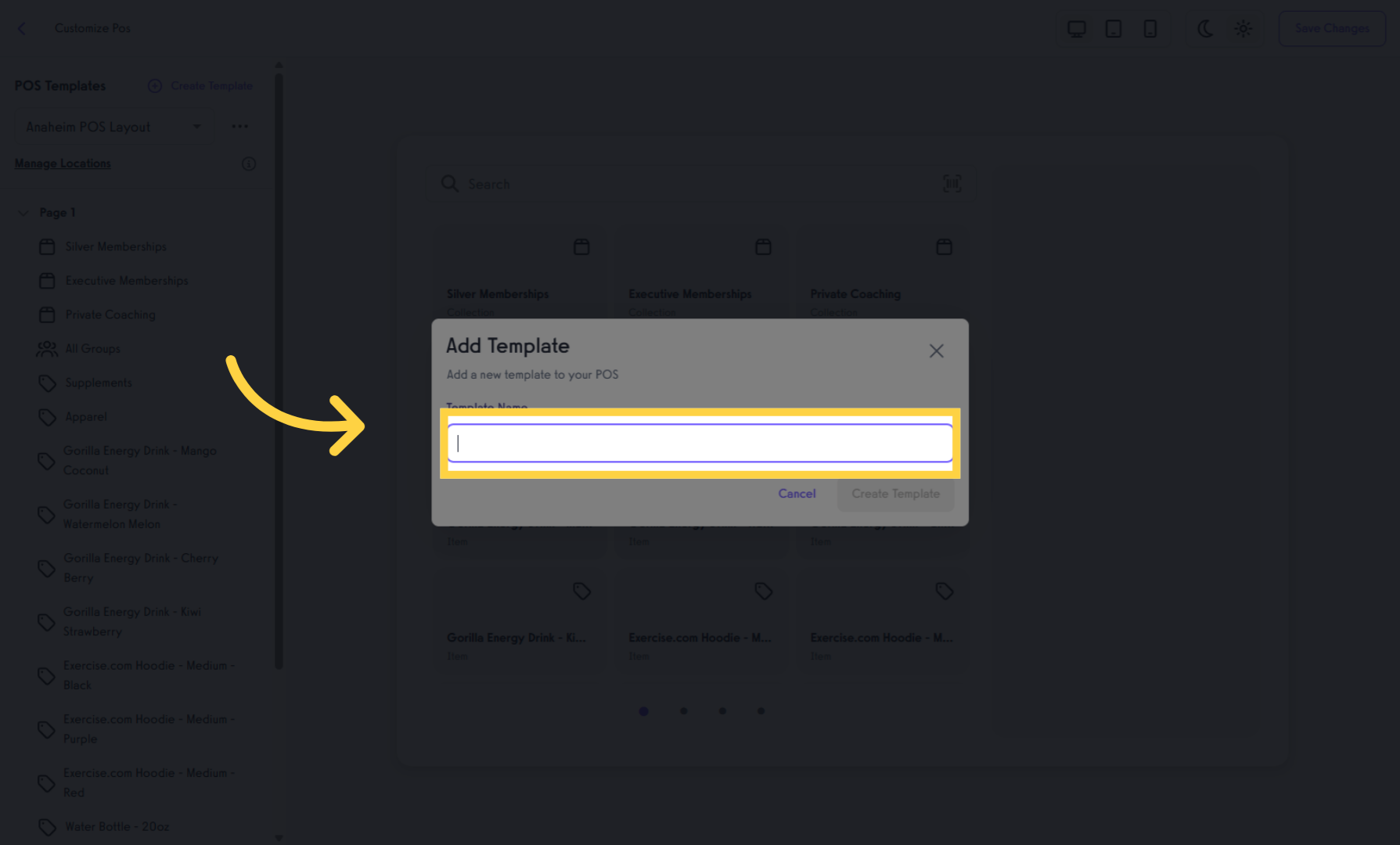1400x845 pixels.
Task: Click the Create Template dialog button
Action: [x=895, y=494]
